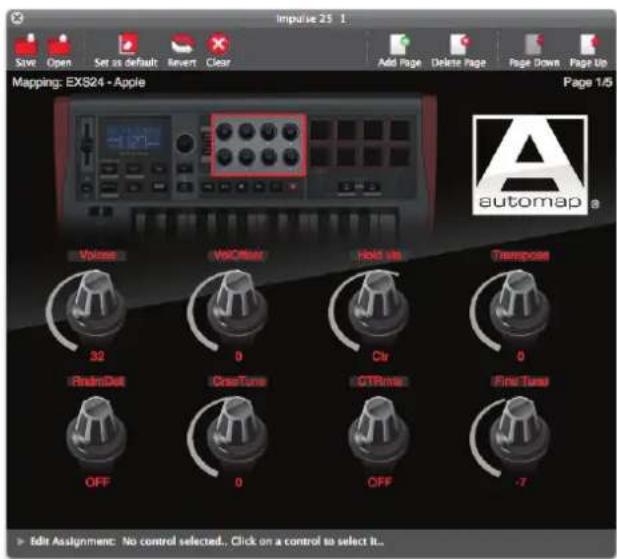Click the 0 value under CrseTune
Viewport: 617px width, 559px height.
[238, 482]
